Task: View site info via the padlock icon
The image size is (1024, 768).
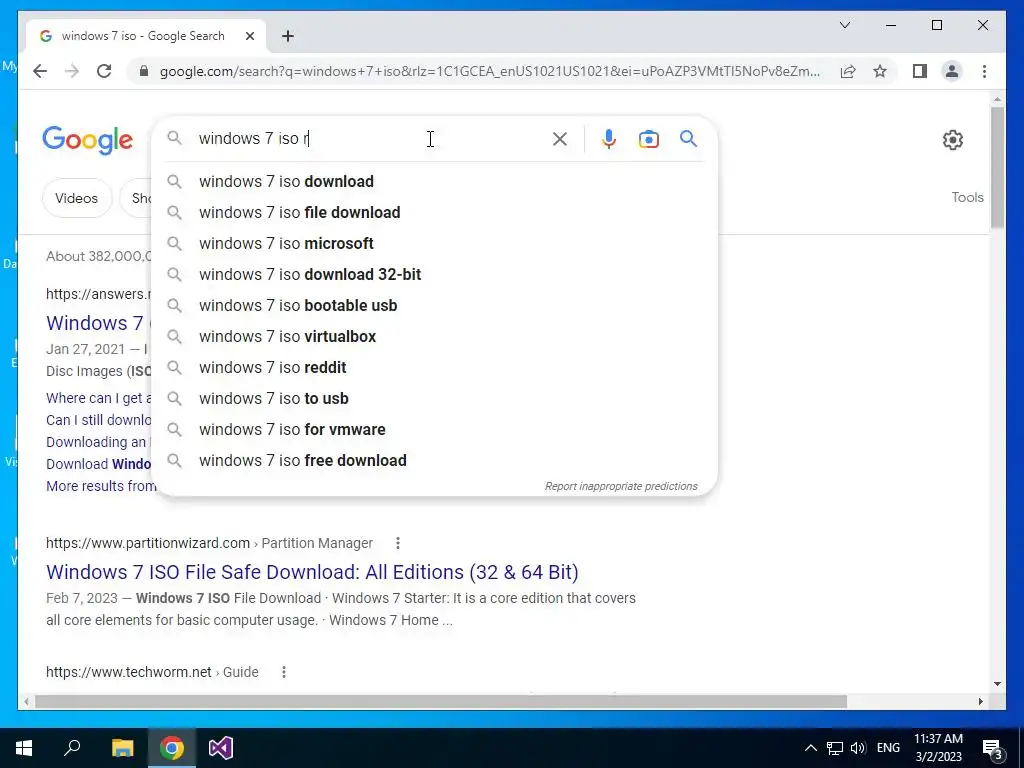Action: (x=144, y=71)
